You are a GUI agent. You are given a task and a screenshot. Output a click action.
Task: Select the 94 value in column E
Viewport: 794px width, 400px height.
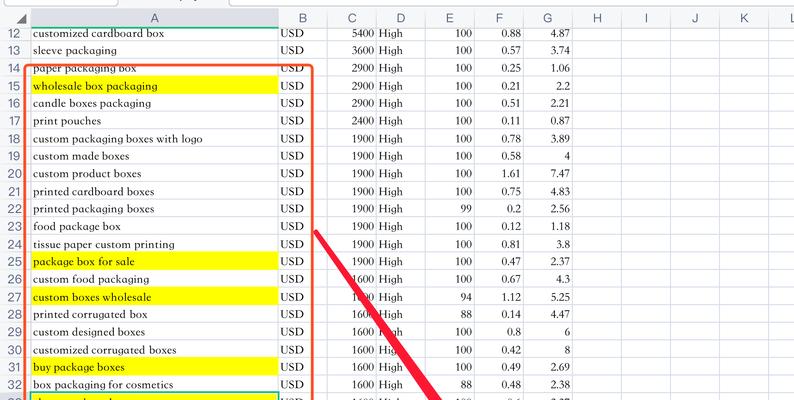pos(450,297)
